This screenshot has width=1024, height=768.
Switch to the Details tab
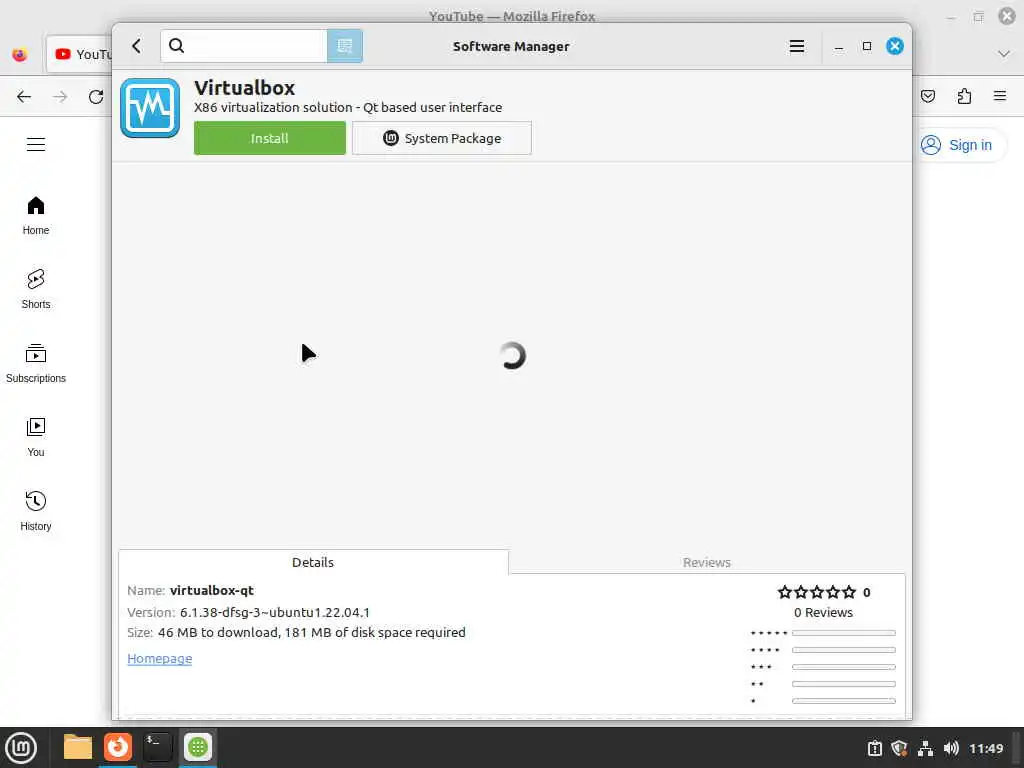[x=313, y=562]
